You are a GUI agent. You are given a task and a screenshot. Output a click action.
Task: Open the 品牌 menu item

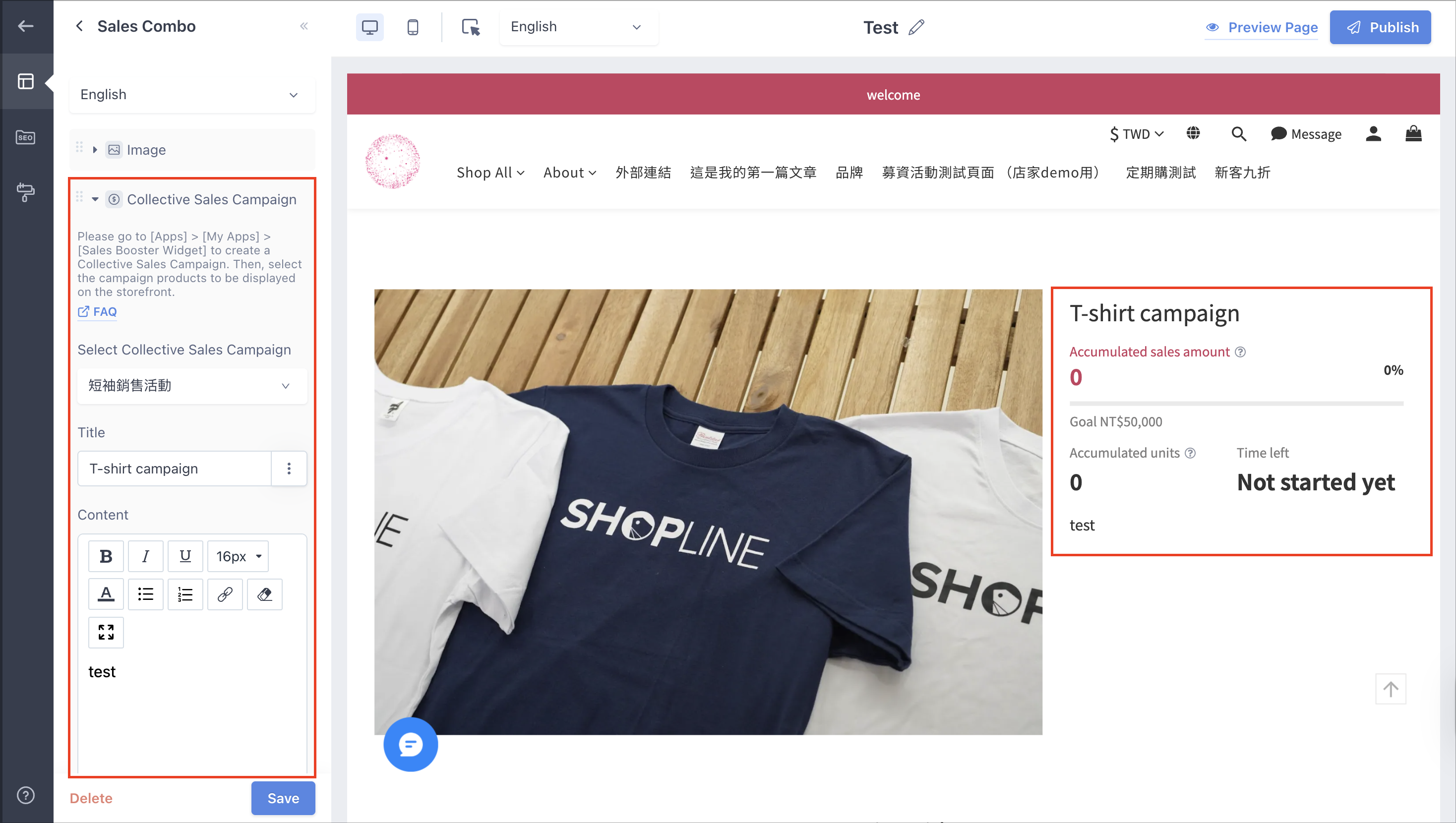(849, 173)
